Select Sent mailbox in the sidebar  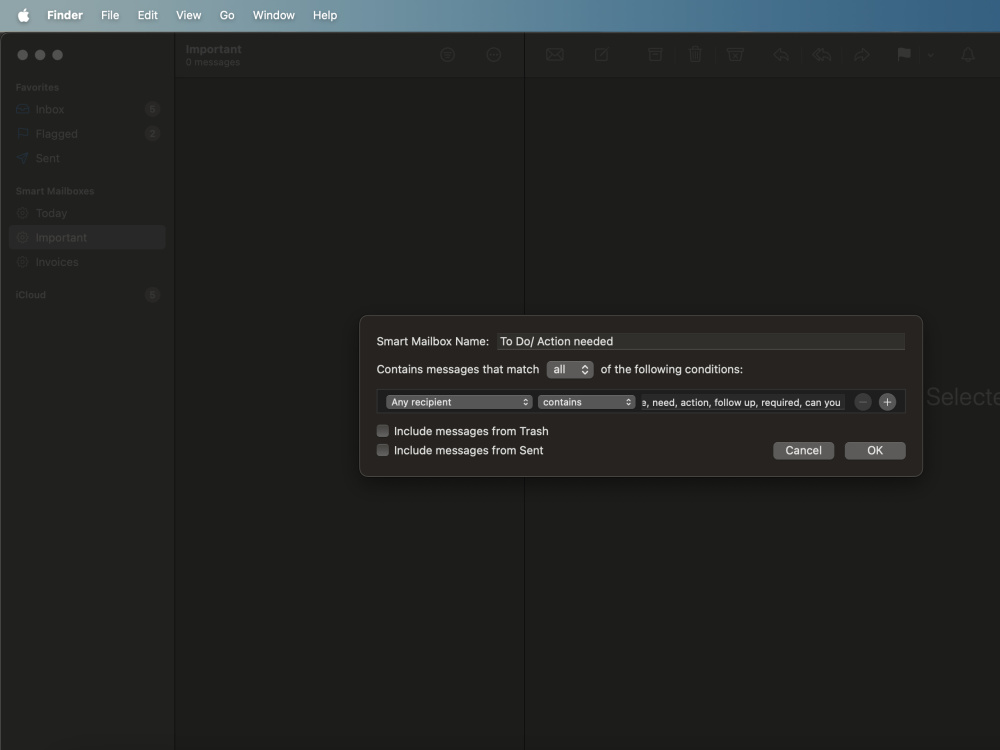(87, 158)
